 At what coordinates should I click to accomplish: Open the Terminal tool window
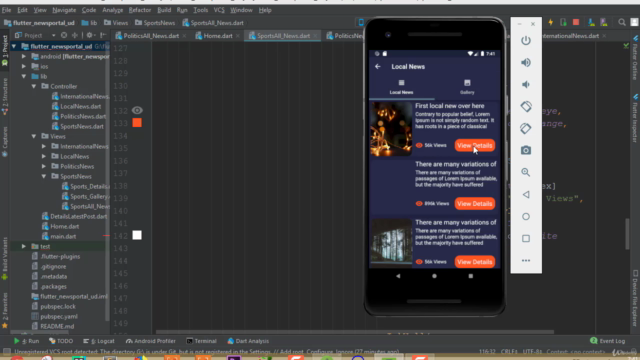click(x=201, y=341)
